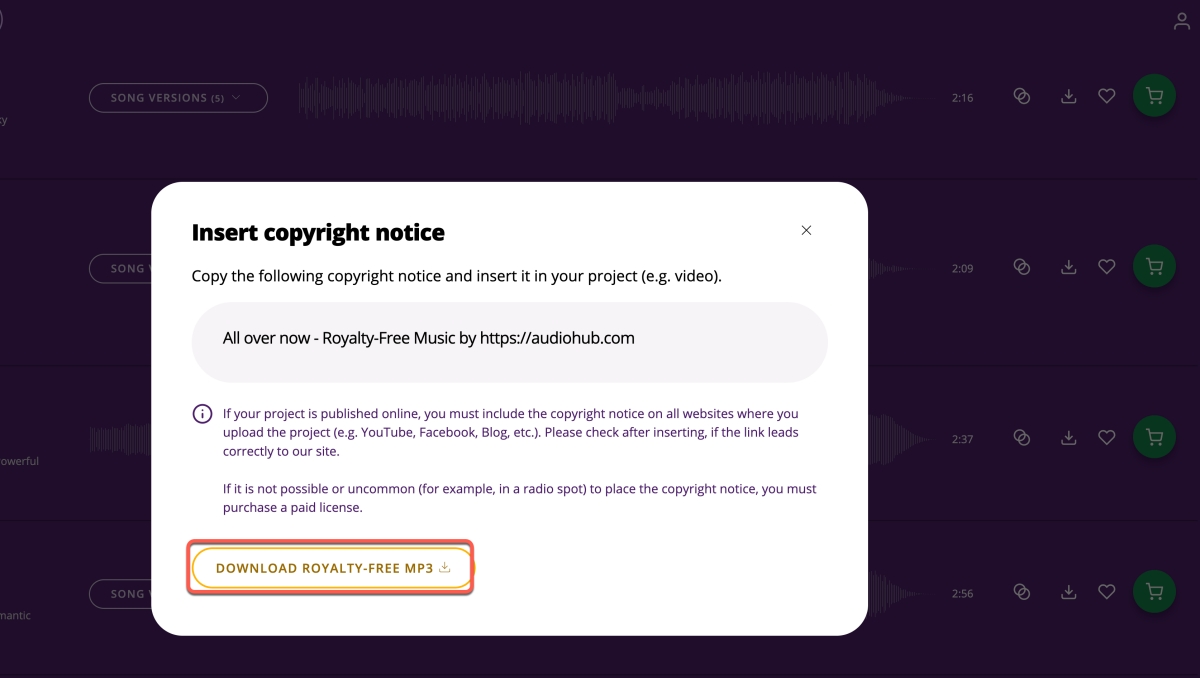Download the 2:37 track

(1068, 438)
